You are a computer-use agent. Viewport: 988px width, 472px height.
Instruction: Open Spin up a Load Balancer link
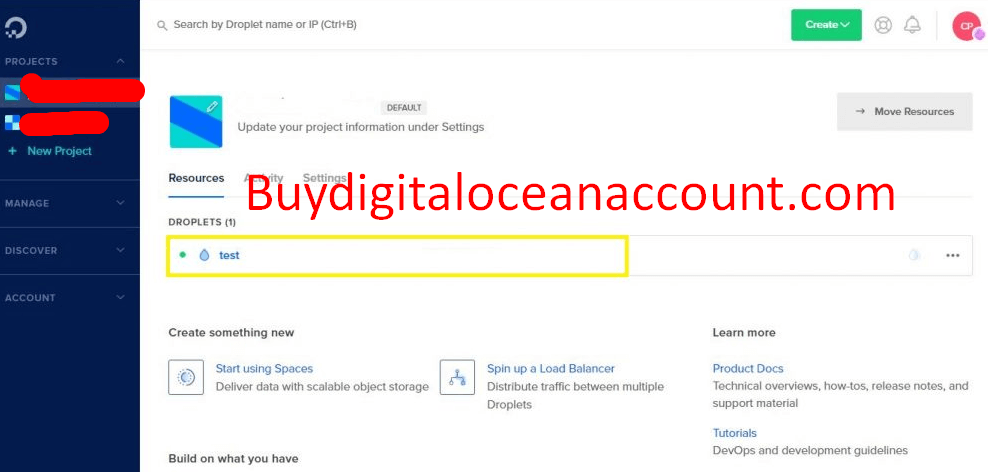[551, 369]
